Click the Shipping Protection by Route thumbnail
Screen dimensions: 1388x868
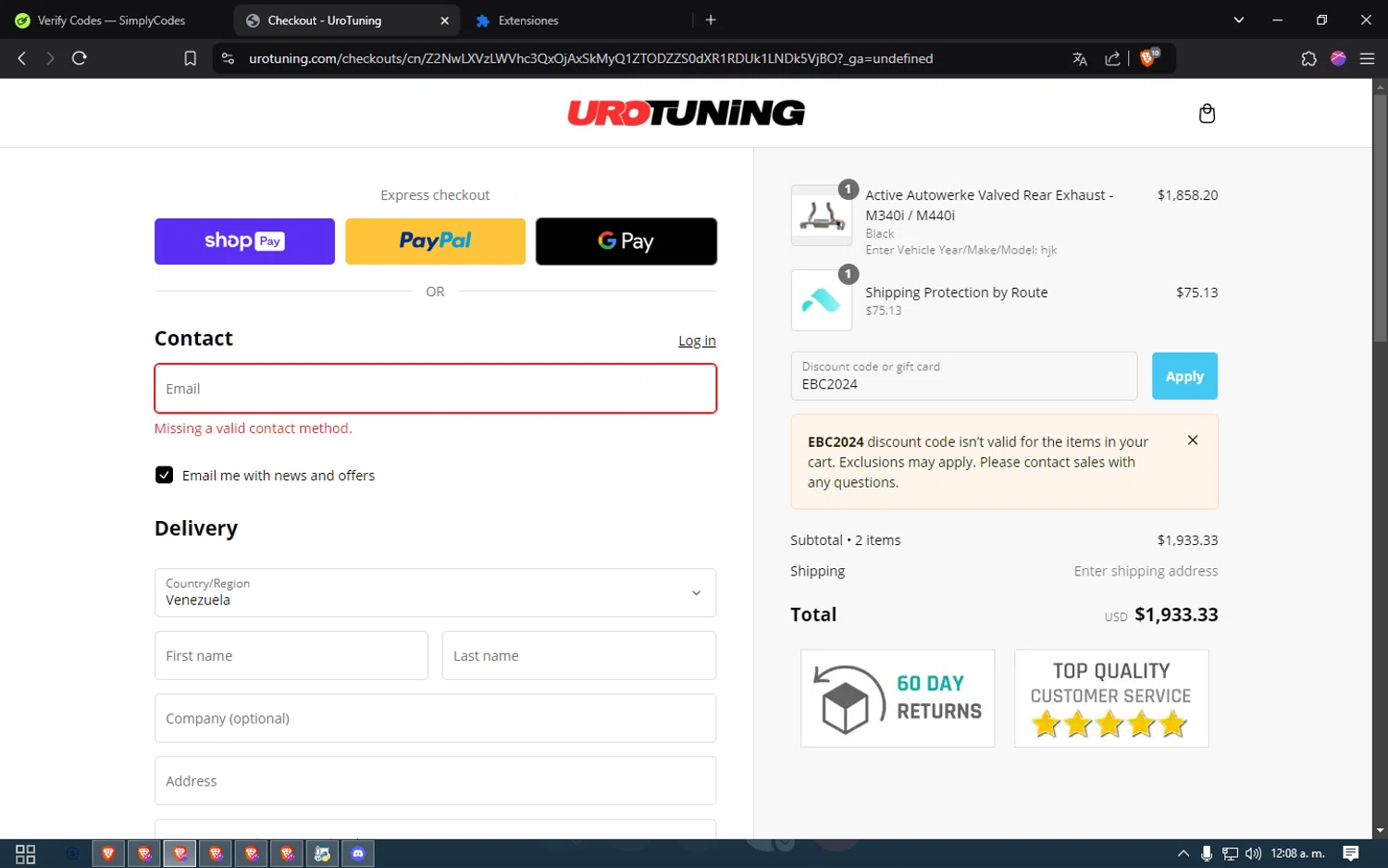(822, 300)
